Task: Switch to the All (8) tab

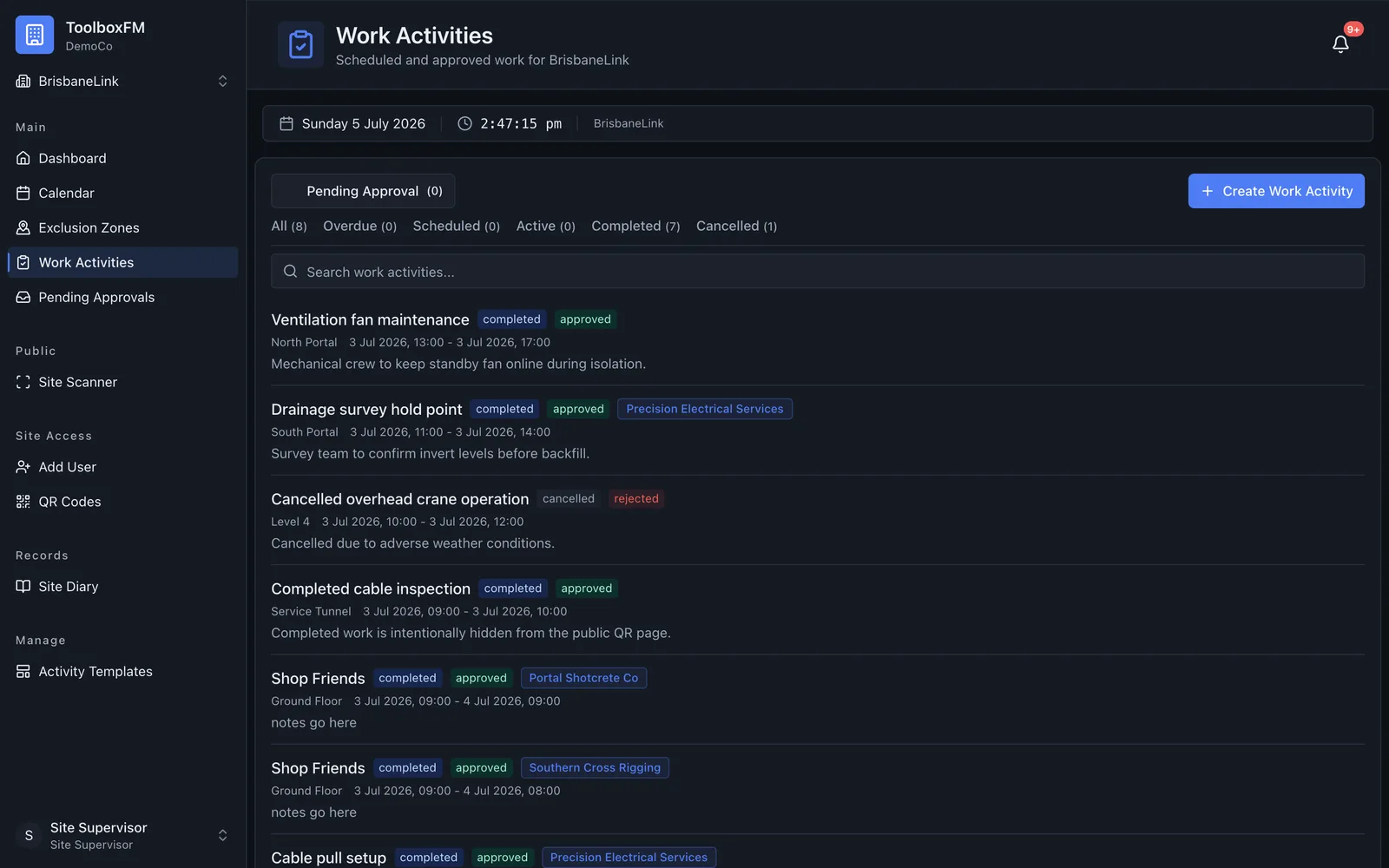Action: (289, 226)
